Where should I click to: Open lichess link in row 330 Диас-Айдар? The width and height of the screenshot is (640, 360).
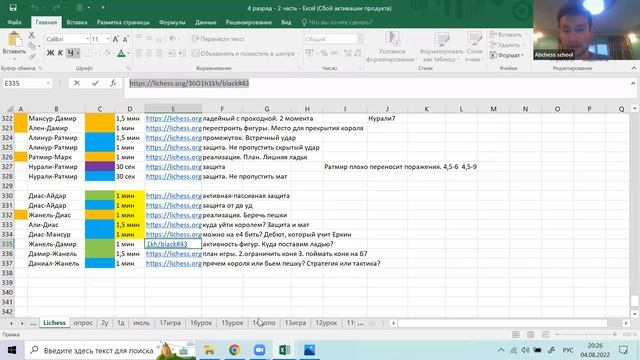pos(173,196)
